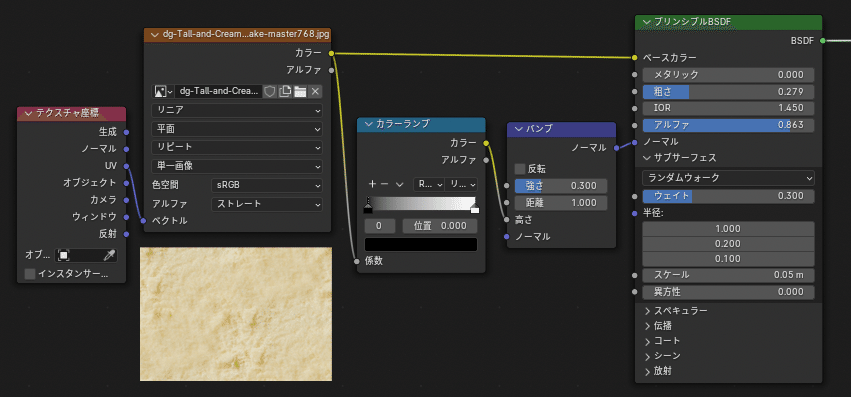Image resolution: width=851 pixels, height=397 pixels.
Task: Collapse the プリンシプルBSDF node header arrow
Action: 646,22
